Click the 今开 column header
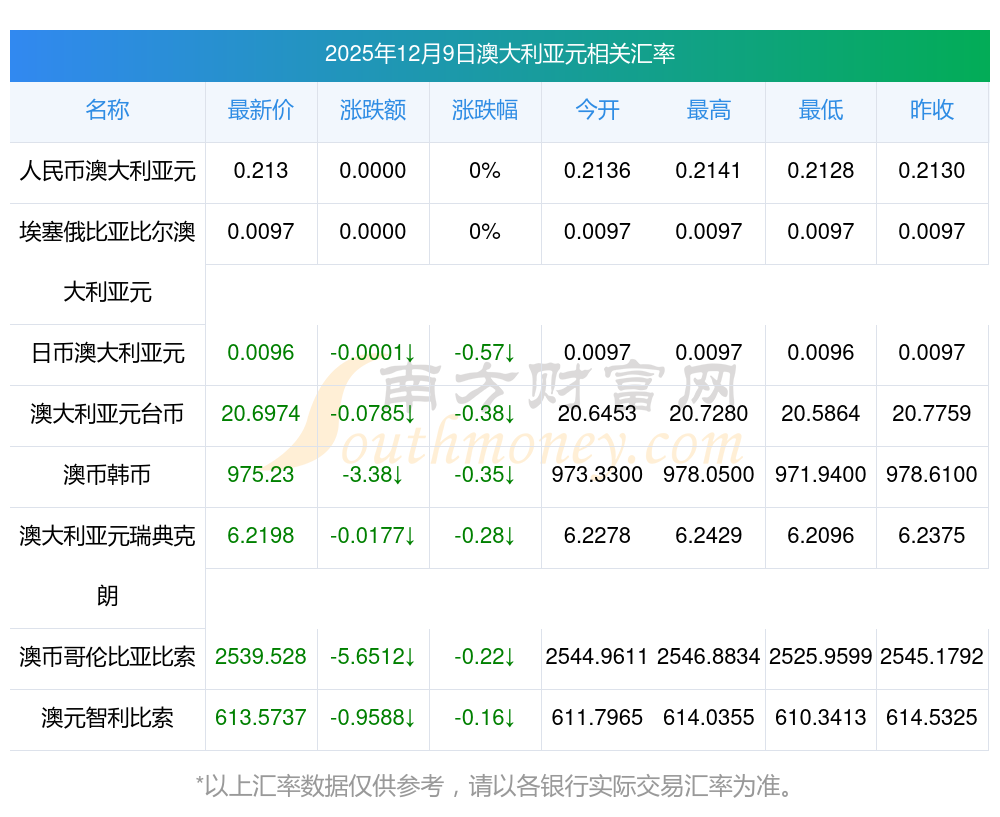 tap(597, 110)
